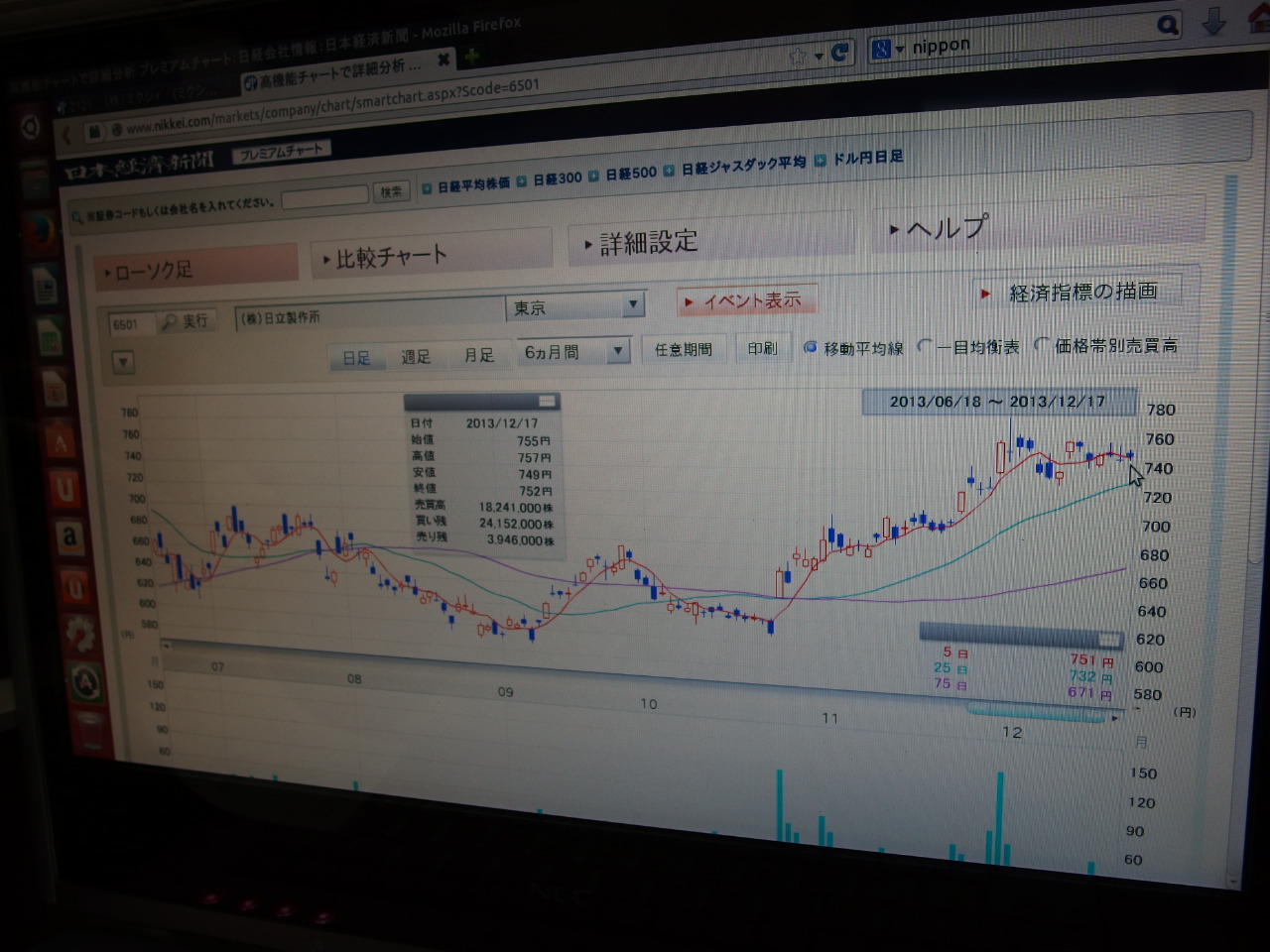Minimize the price data tooltip panel
This screenshot has width=1270, height=952.
click(546, 402)
